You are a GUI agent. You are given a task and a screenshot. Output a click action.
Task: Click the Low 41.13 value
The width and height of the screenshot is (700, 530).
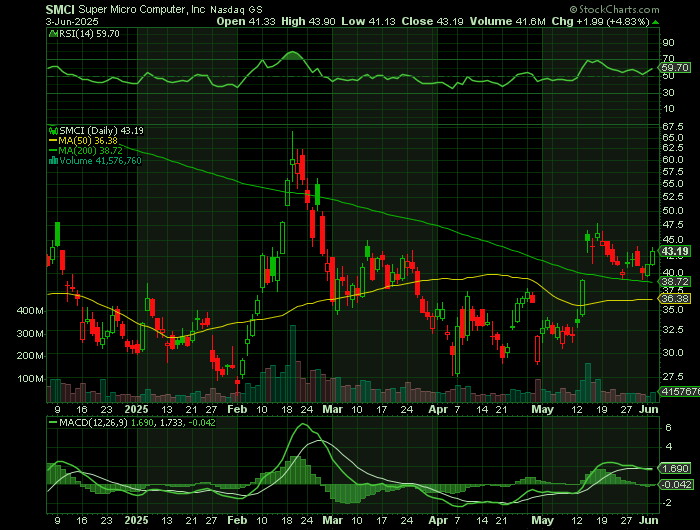tap(368, 21)
